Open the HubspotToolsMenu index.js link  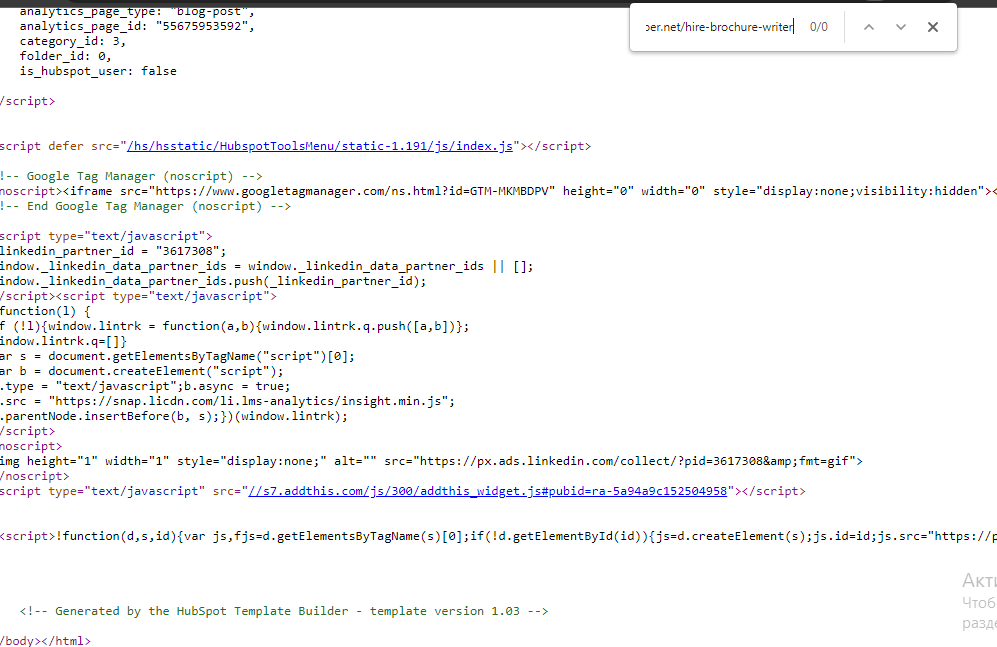[x=320, y=146]
